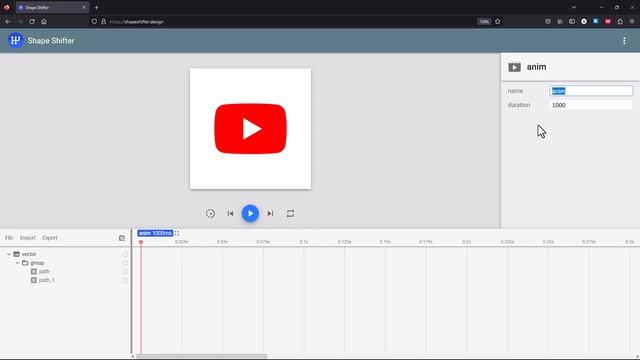Toggle slow motion playback speed
Image resolution: width=640 pixels, height=360 pixels.
coord(210,213)
